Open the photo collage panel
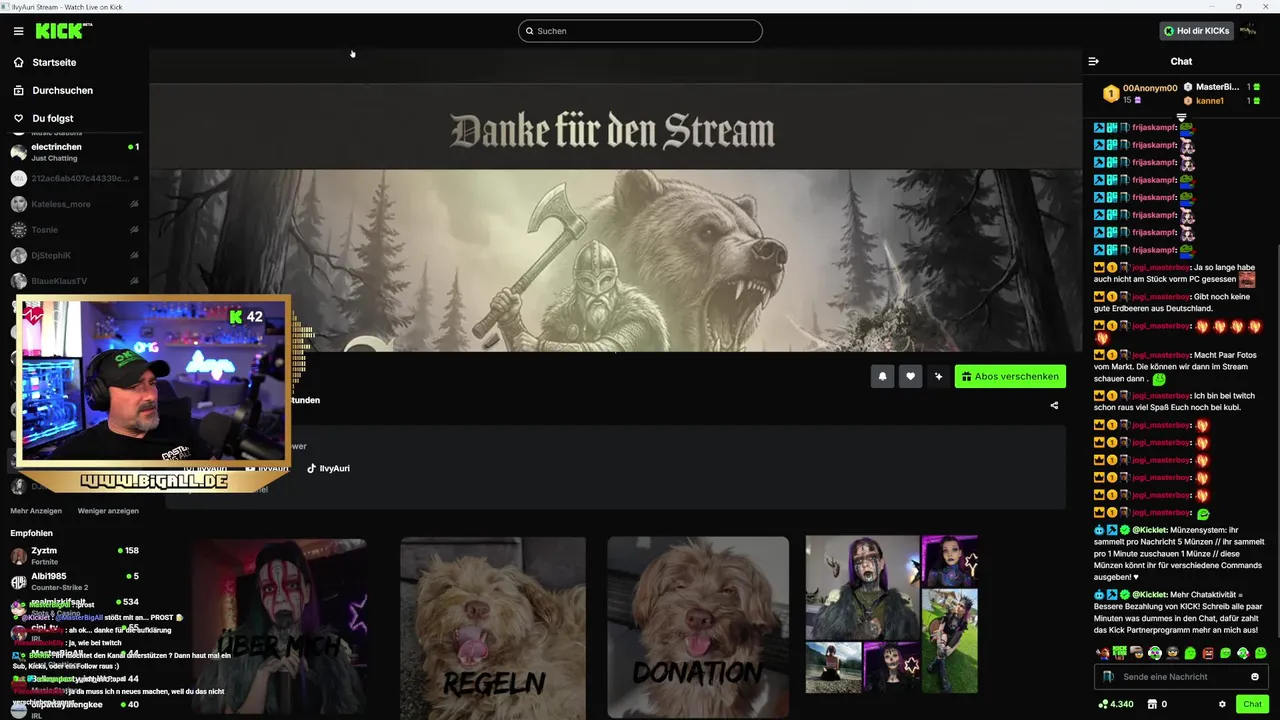 892,614
